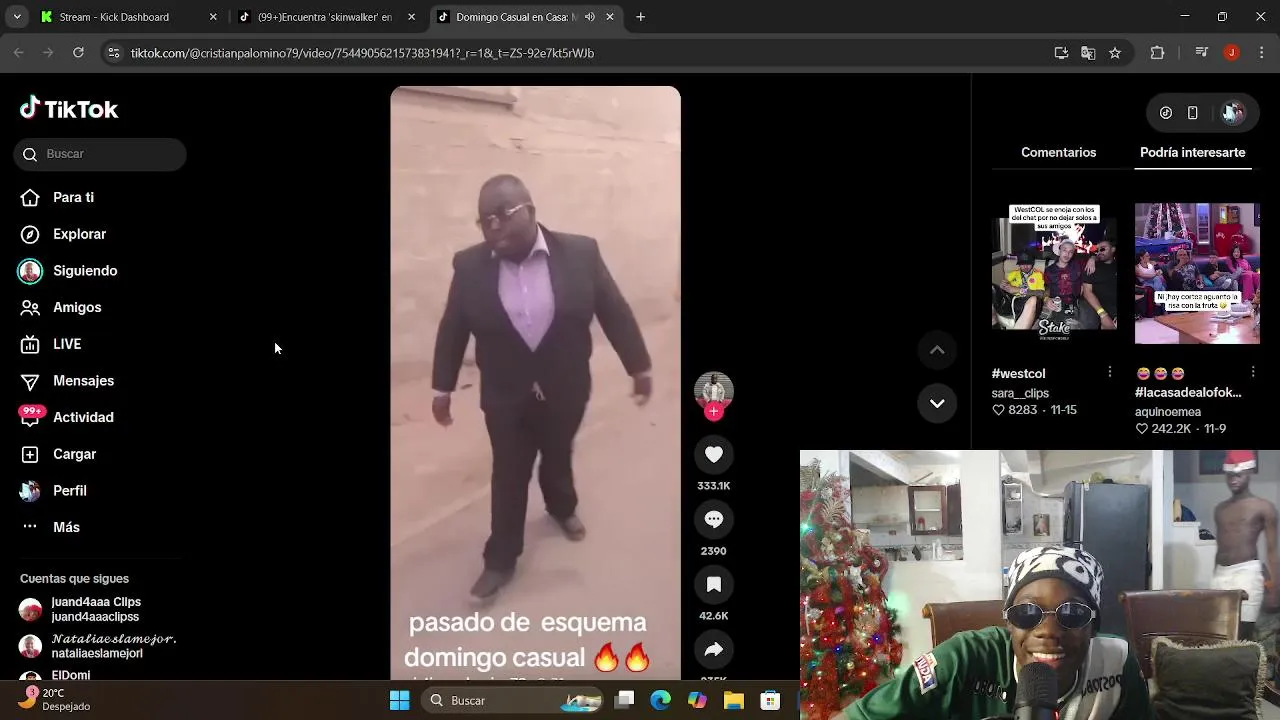Open Copilot from the taskbar
The width and height of the screenshot is (1280, 720).
click(697, 701)
